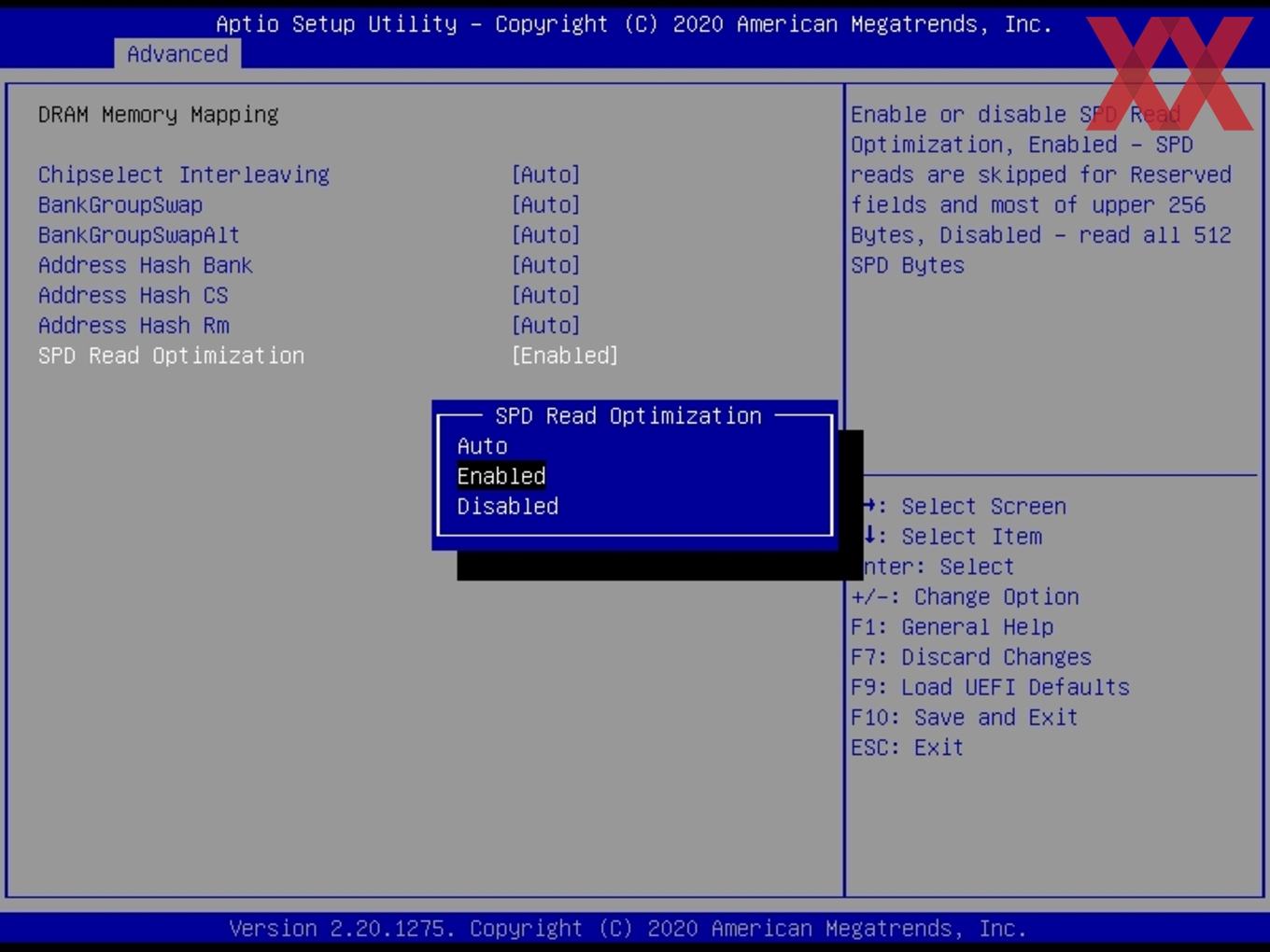The height and width of the screenshot is (952, 1270).
Task: Change the Address Hash Bank [Auto] value
Action: (x=546, y=265)
